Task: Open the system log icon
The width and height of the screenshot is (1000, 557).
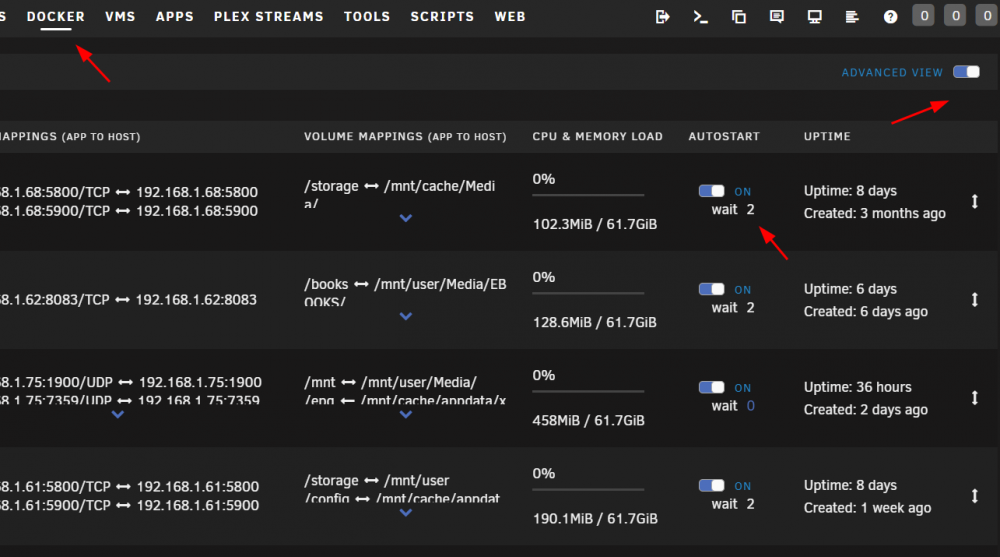Action: (852, 17)
